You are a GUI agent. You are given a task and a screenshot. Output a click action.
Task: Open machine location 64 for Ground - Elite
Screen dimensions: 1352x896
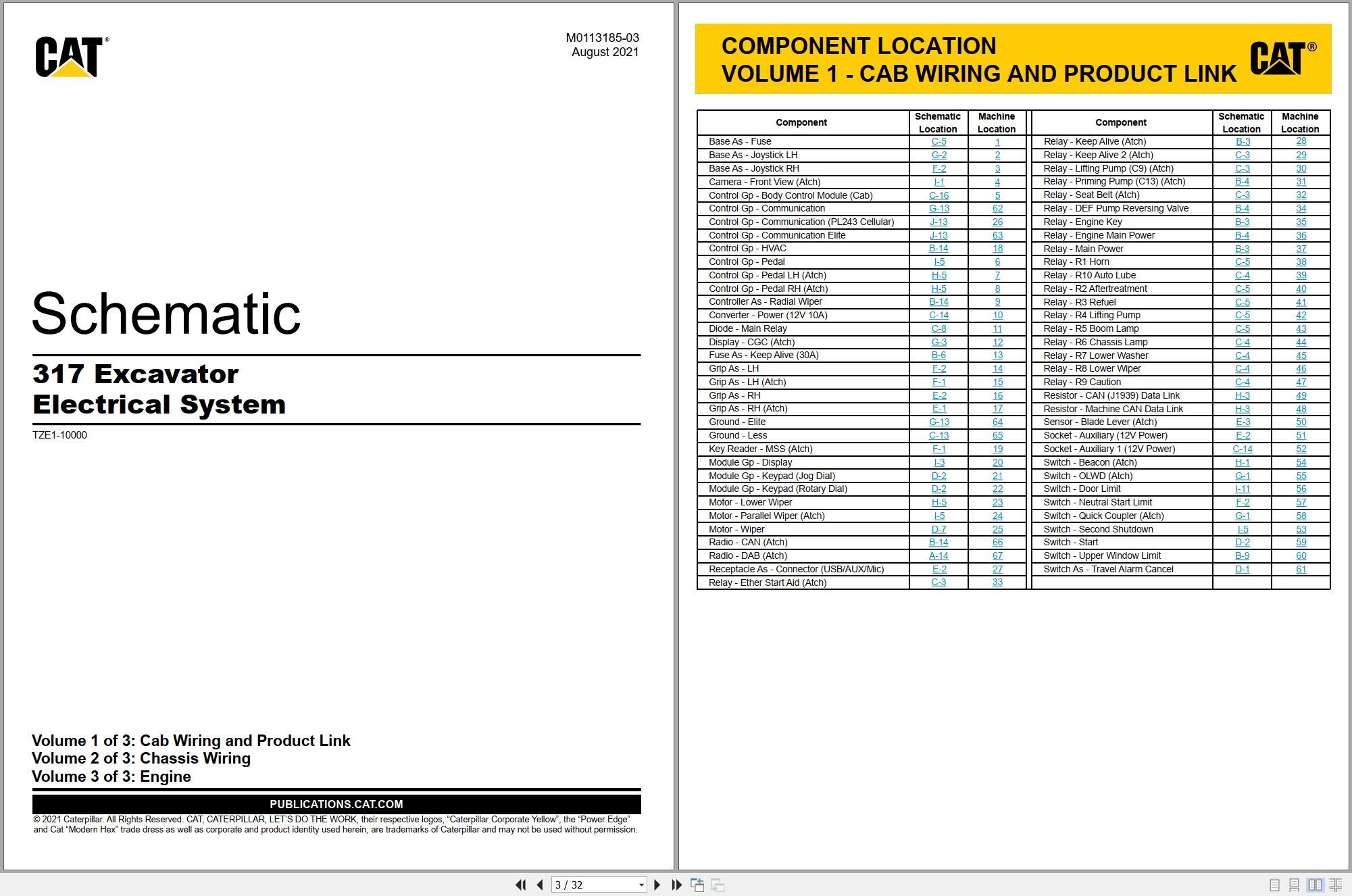click(x=997, y=422)
